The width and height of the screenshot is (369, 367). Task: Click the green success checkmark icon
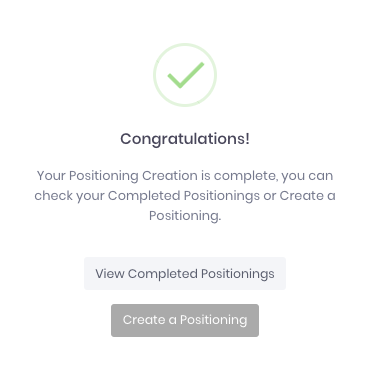pos(186,75)
